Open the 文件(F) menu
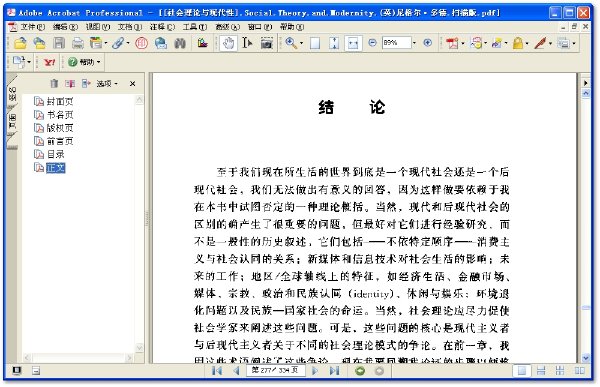 (33, 27)
